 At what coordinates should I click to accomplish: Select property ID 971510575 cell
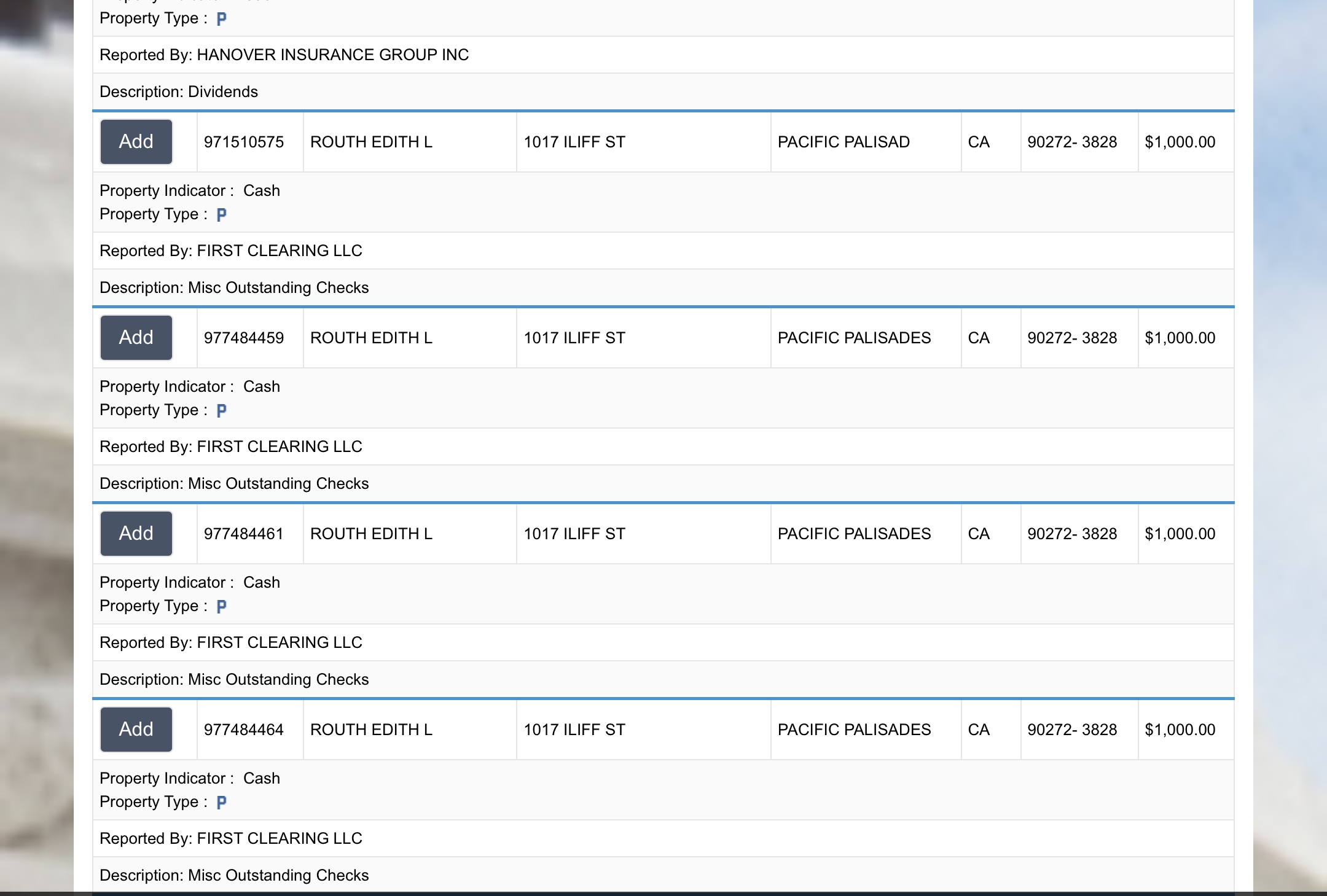click(x=250, y=142)
